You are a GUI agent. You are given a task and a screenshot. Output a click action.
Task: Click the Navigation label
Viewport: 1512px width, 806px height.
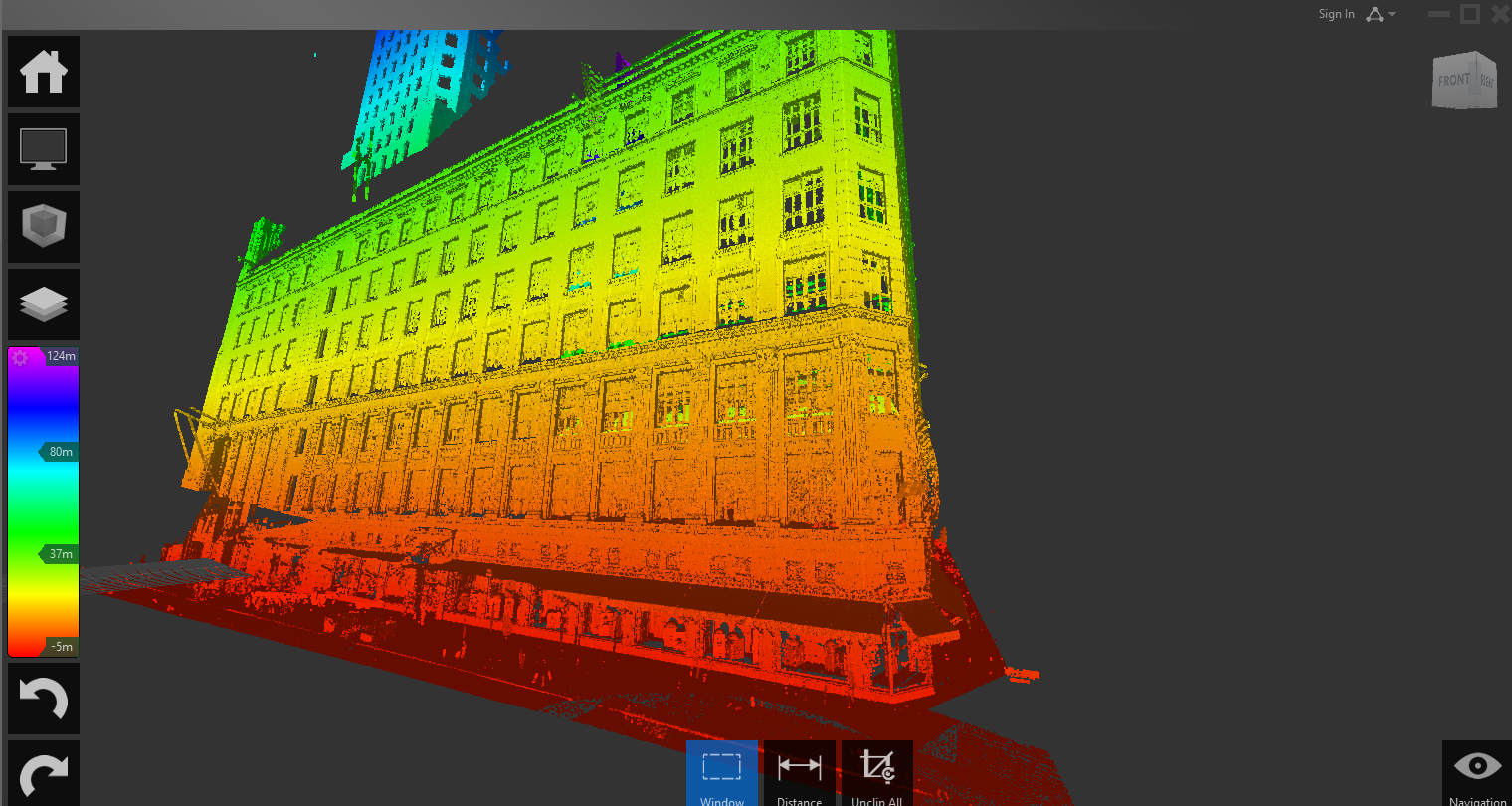1477,799
